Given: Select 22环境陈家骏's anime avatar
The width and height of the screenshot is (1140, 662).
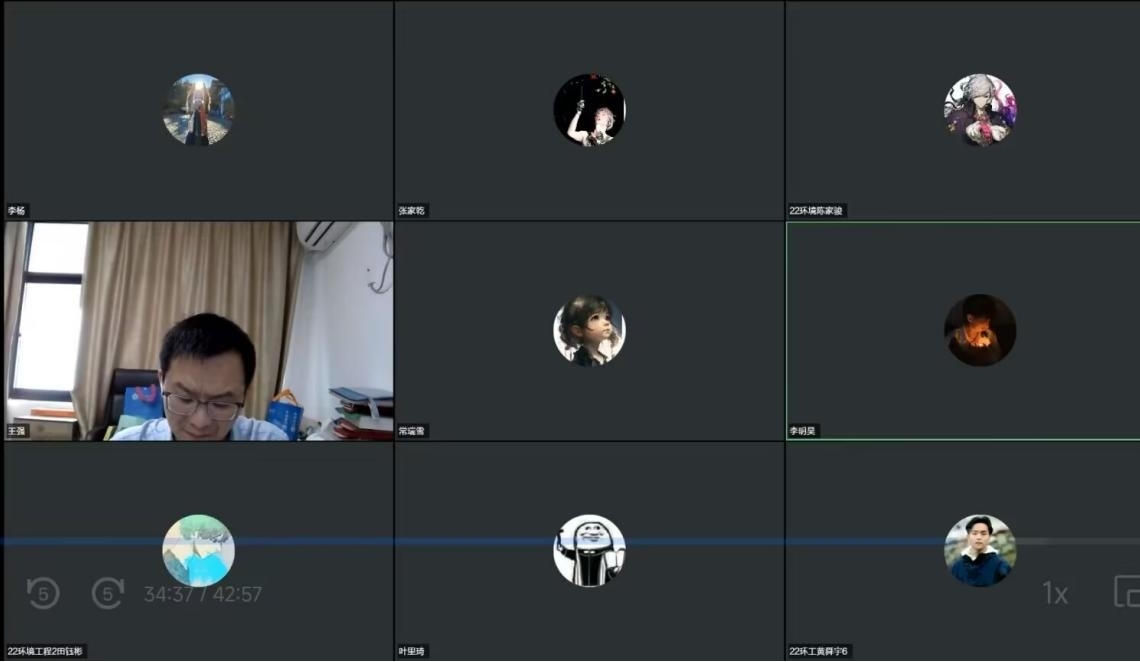Looking at the screenshot, I should (x=980, y=110).
